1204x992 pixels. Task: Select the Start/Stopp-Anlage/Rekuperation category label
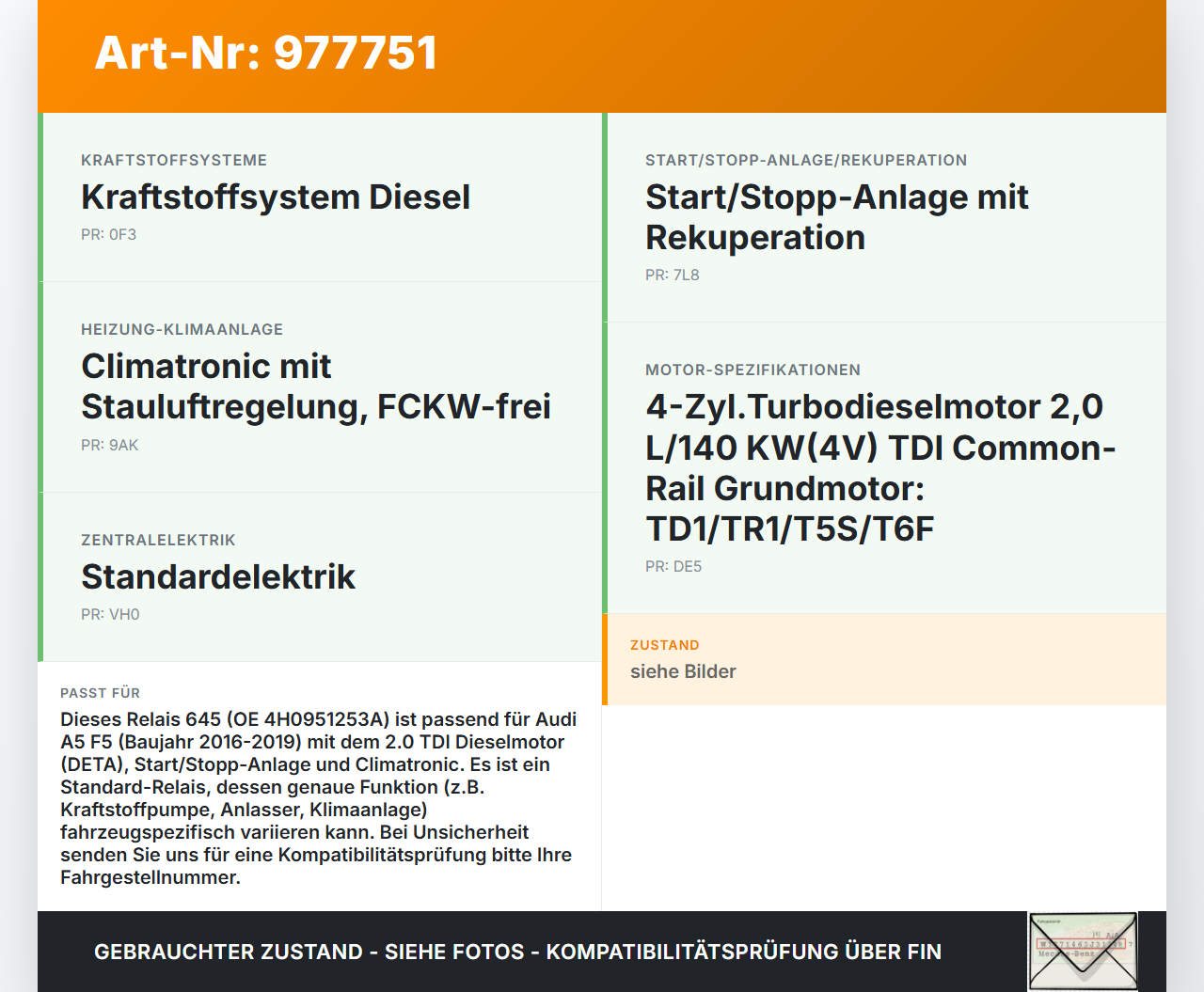click(x=806, y=160)
